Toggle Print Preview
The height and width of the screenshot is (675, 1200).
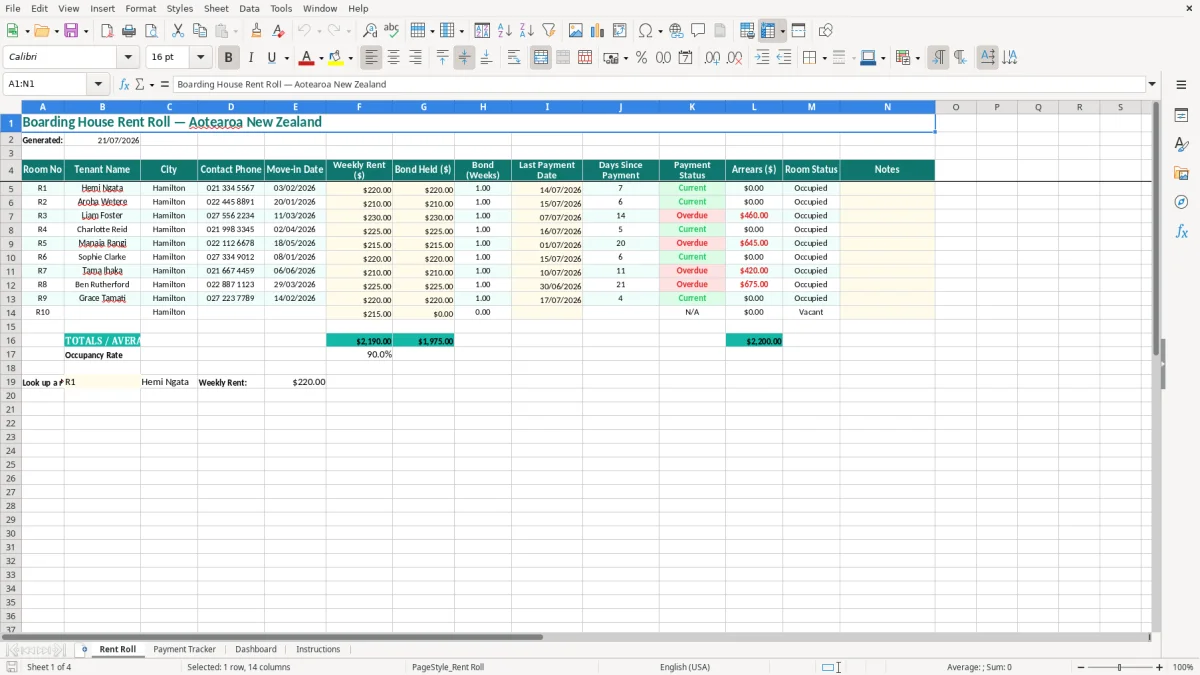(x=150, y=31)
